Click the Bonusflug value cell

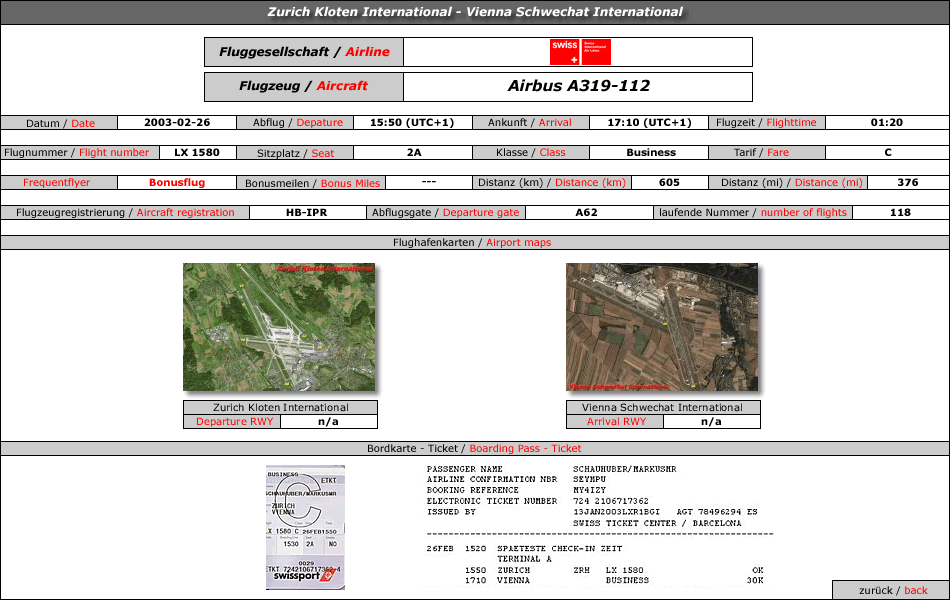click(177, 182)
